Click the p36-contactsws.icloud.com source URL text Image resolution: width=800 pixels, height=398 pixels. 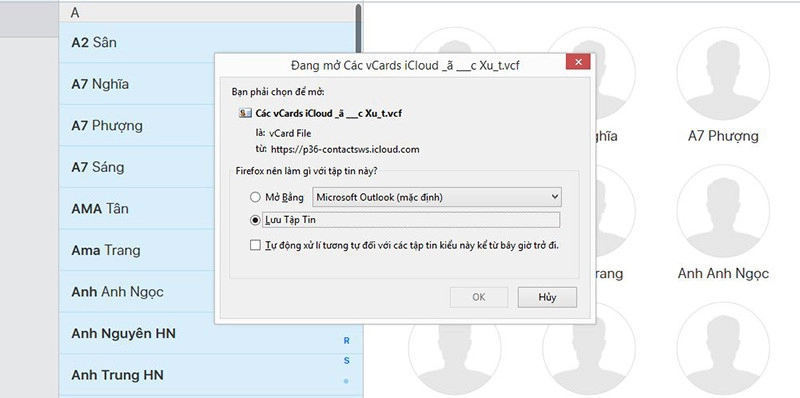pos(345,150)
